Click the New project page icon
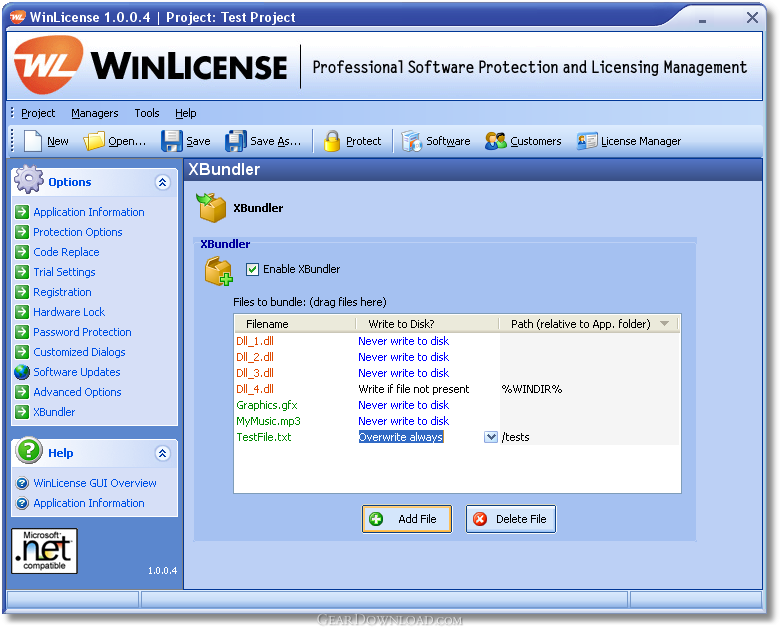The height and width of the screenshot is (628, 781). [33, 141]
